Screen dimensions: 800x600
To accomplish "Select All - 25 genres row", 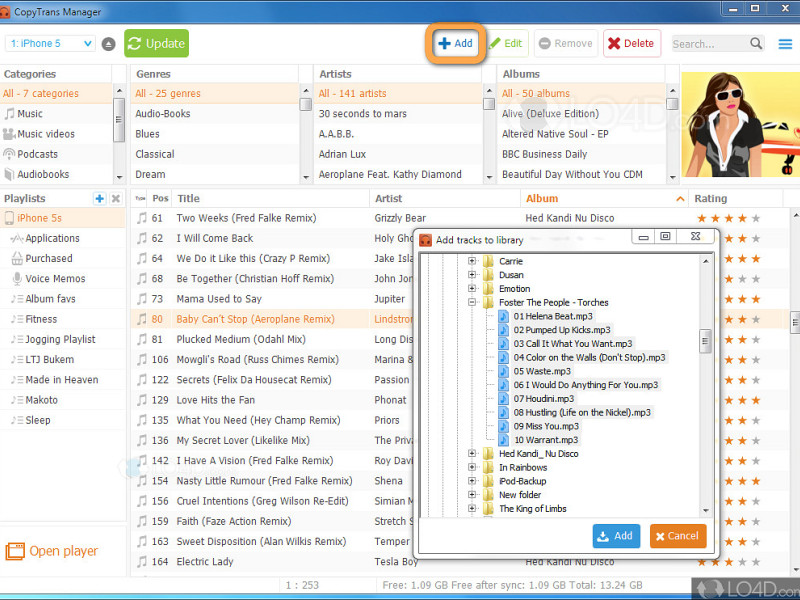I will (x=214, y=93).
